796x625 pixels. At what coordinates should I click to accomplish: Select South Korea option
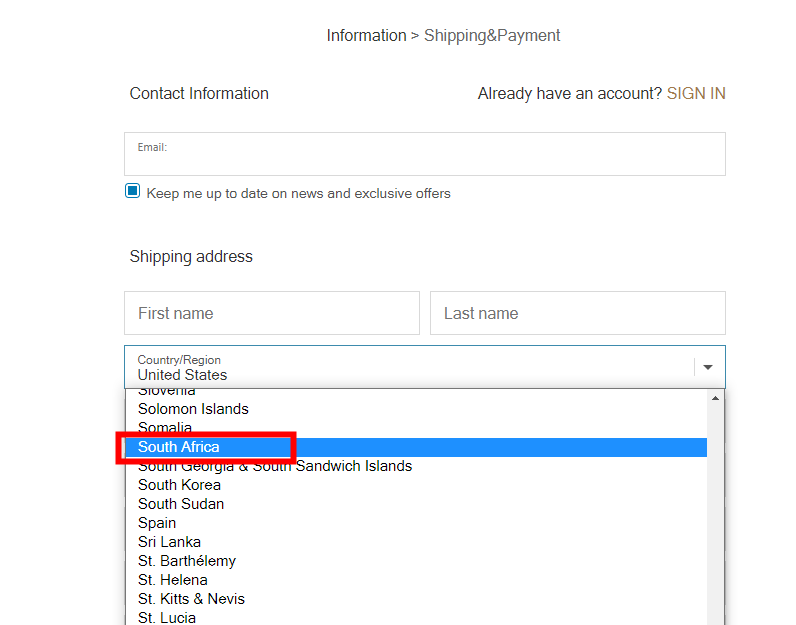tap(179, 485)
